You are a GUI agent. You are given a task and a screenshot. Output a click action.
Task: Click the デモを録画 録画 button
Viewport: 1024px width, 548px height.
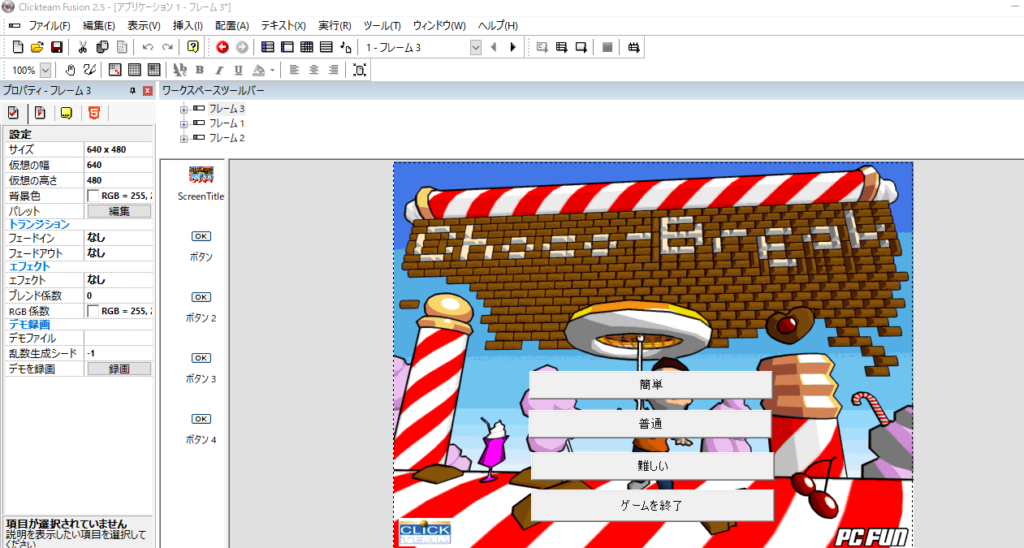pos(119,369)
